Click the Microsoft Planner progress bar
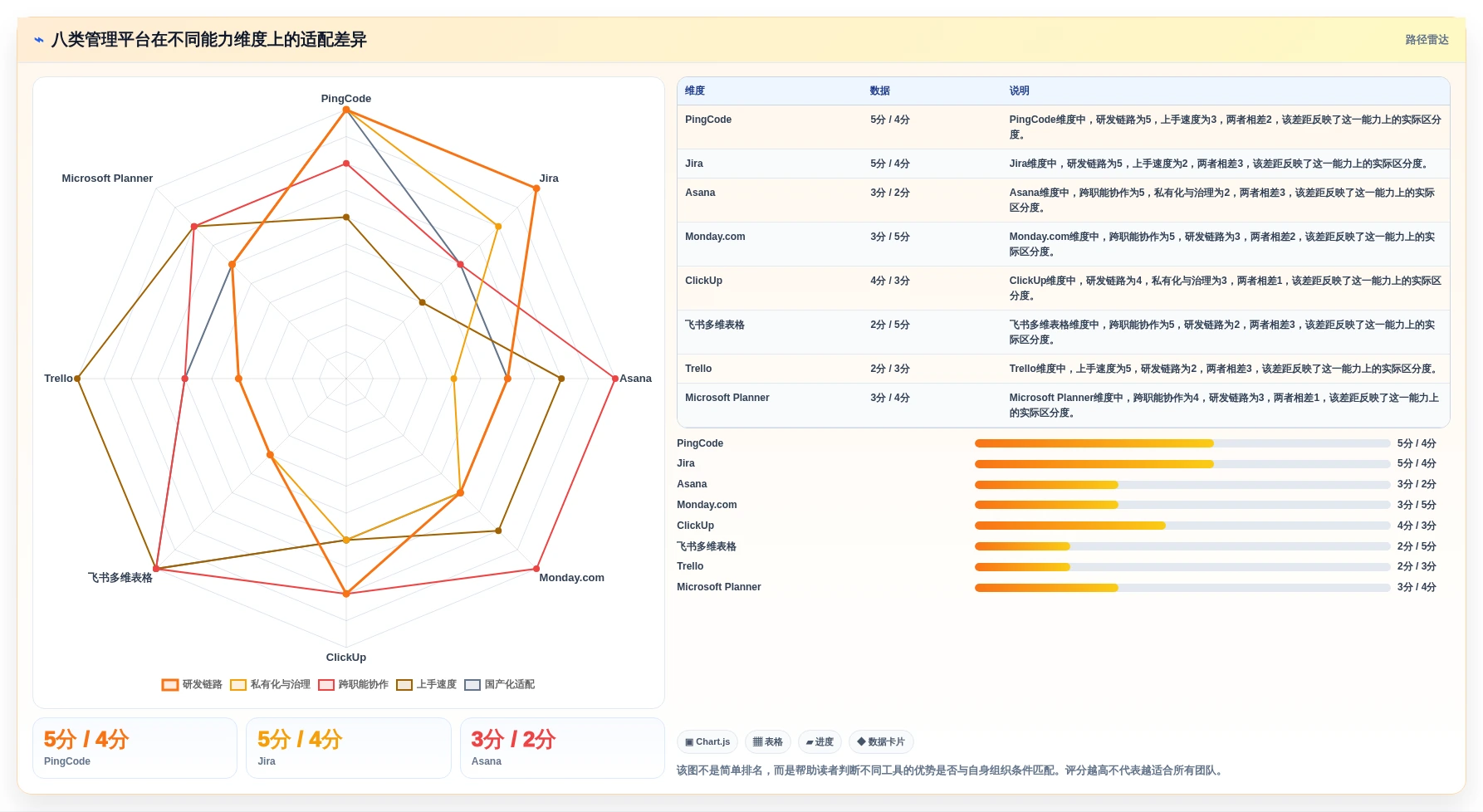1483x812 pixels. pos(1182,588)
